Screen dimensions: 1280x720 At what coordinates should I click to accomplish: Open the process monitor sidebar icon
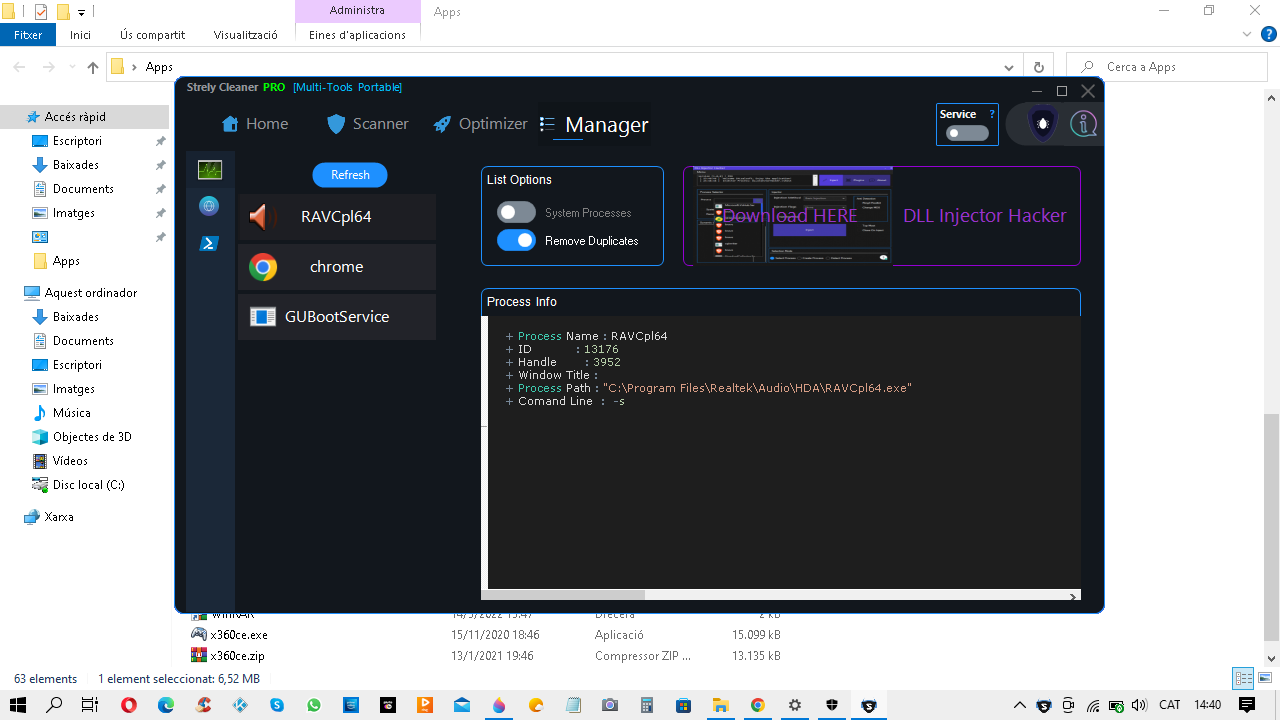pyautogui.click(x=210, y=170)
